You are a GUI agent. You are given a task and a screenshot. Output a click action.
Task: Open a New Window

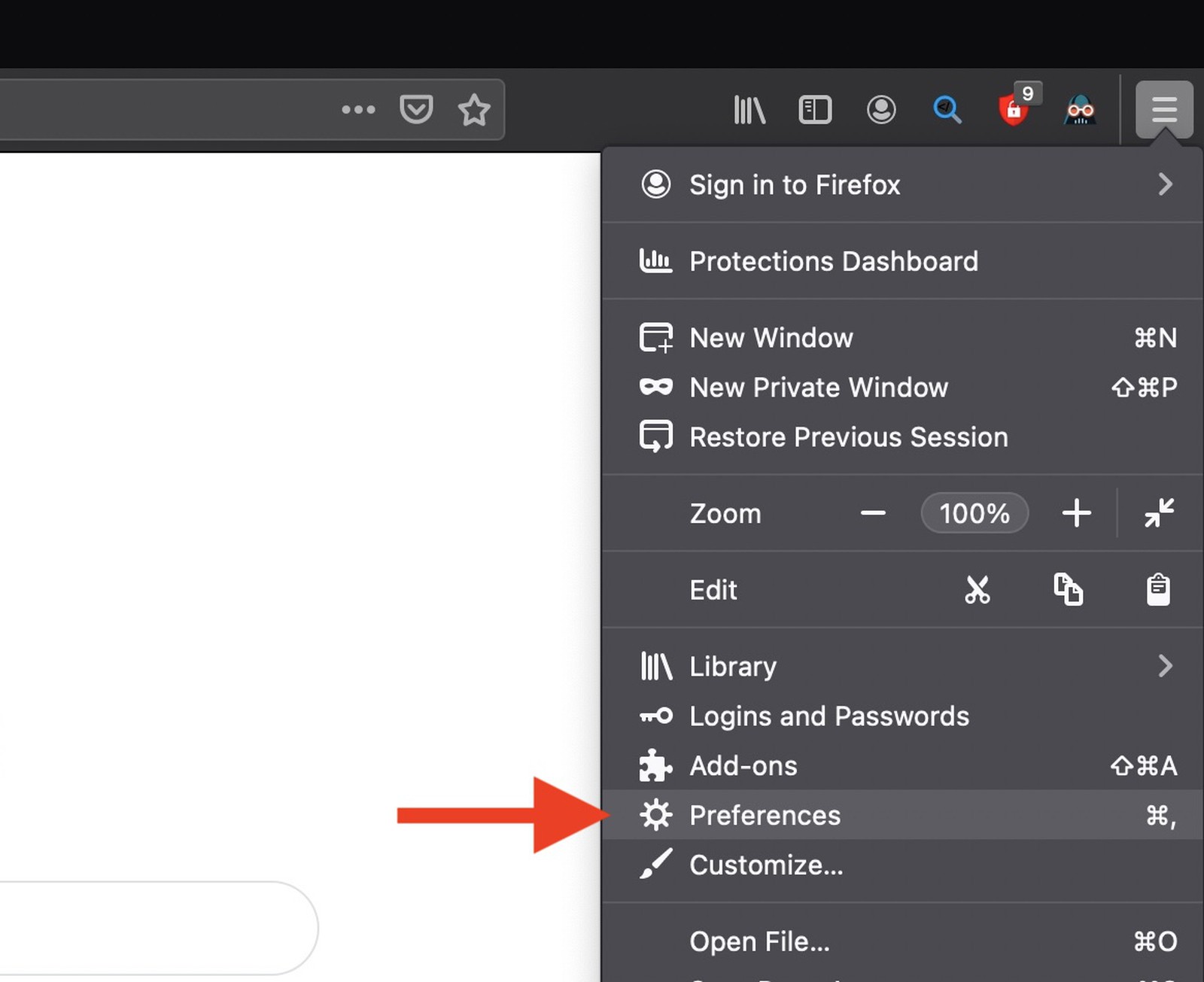pos(902,338)
